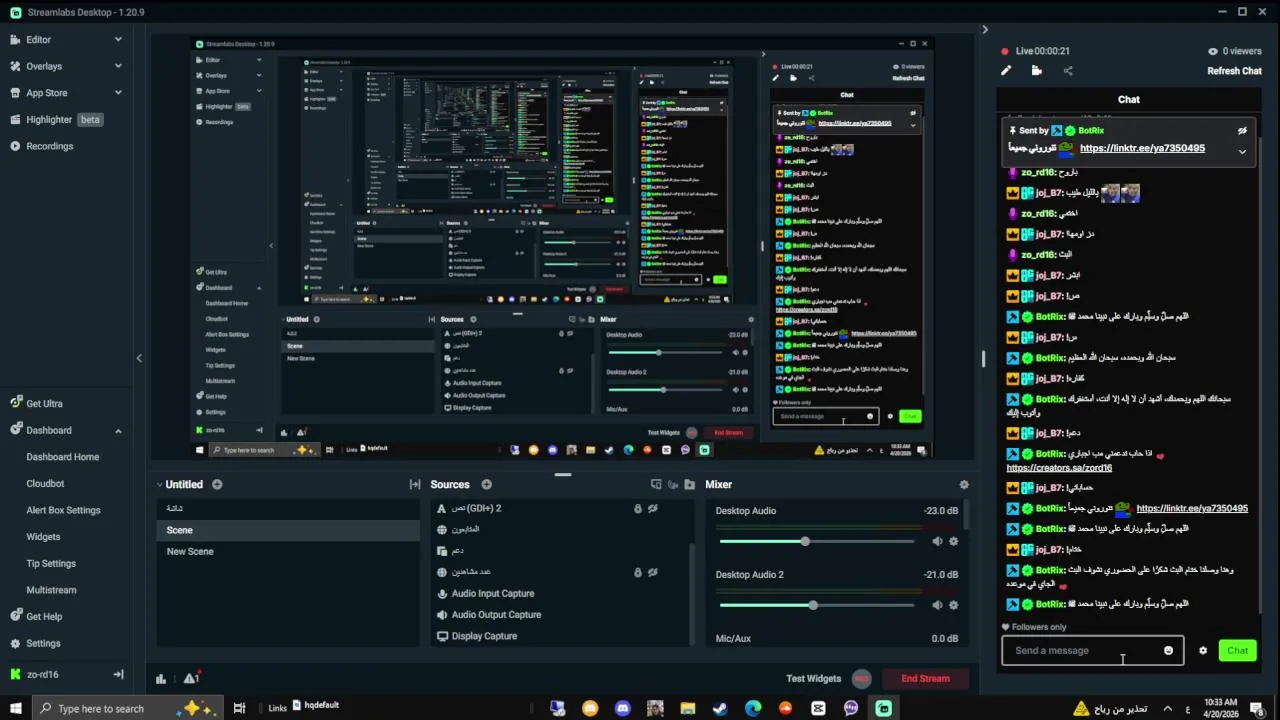
Task: Adjust the Desktop Audio 2 volume slider
Action: point(817,605)
